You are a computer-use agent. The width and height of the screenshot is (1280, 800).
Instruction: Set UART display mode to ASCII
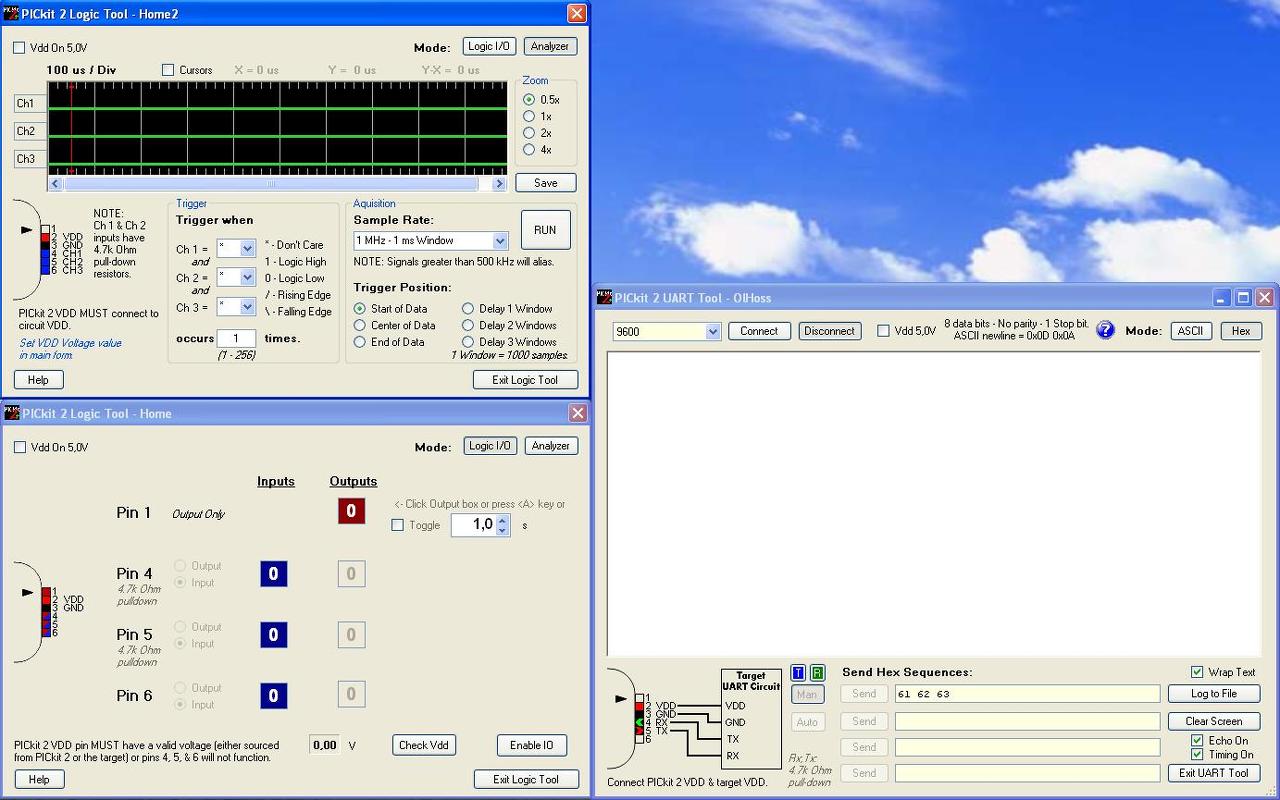click(x=1190, y=331)
